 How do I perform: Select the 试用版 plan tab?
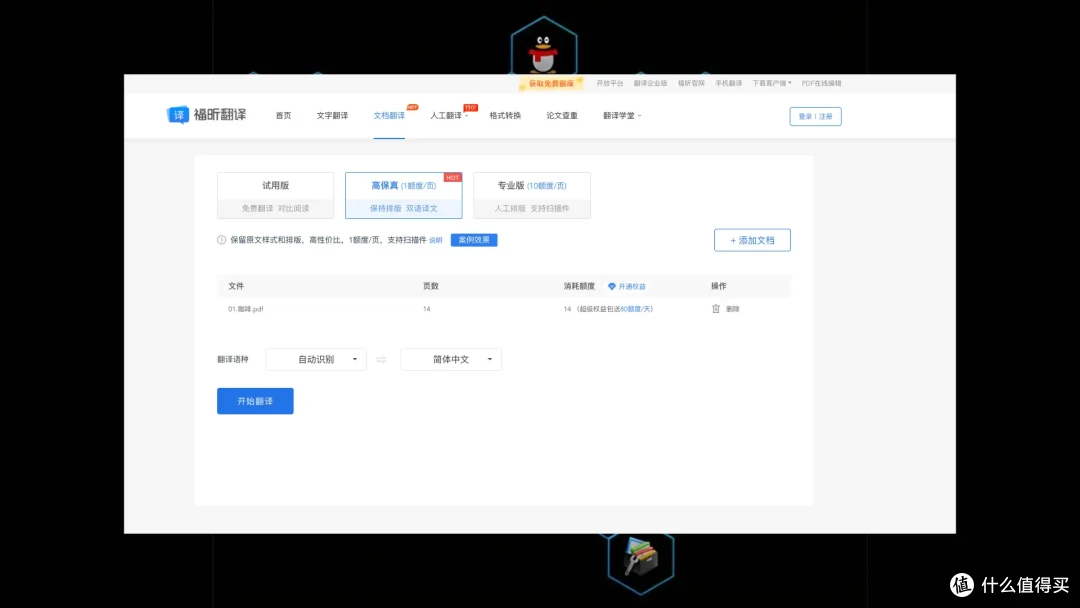click(276, 196)
